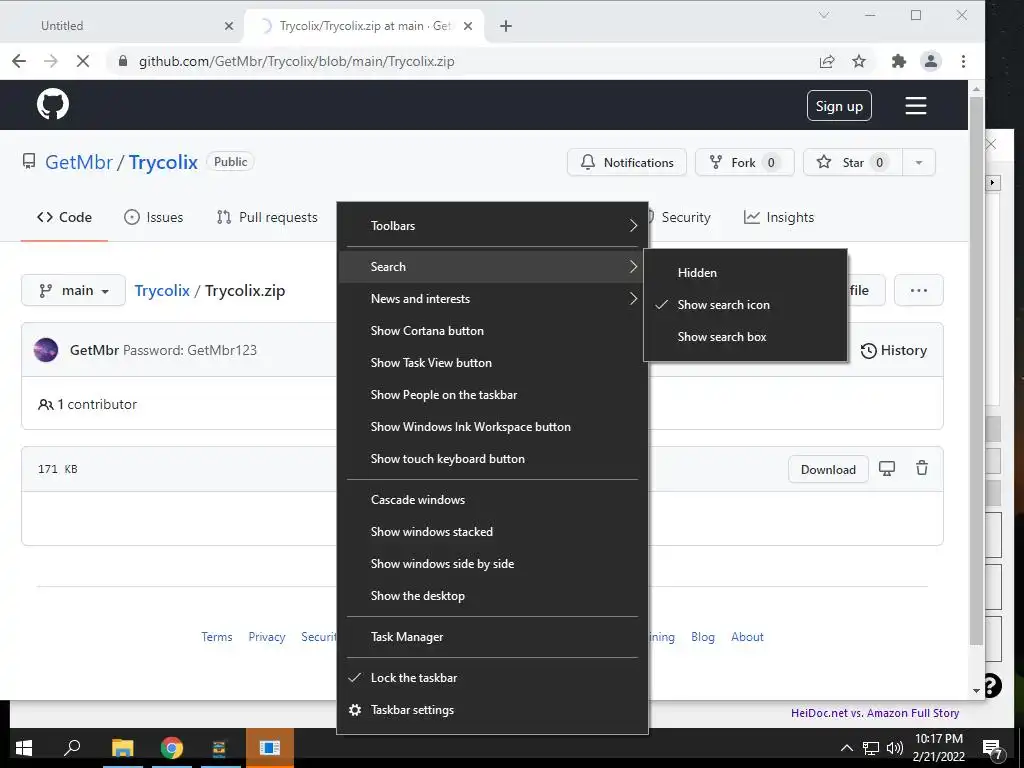Image resolution: width=1024 pixels, height=768 pixels.
Task: Open the Chrome three-dot menu
Action: [963, 61]
